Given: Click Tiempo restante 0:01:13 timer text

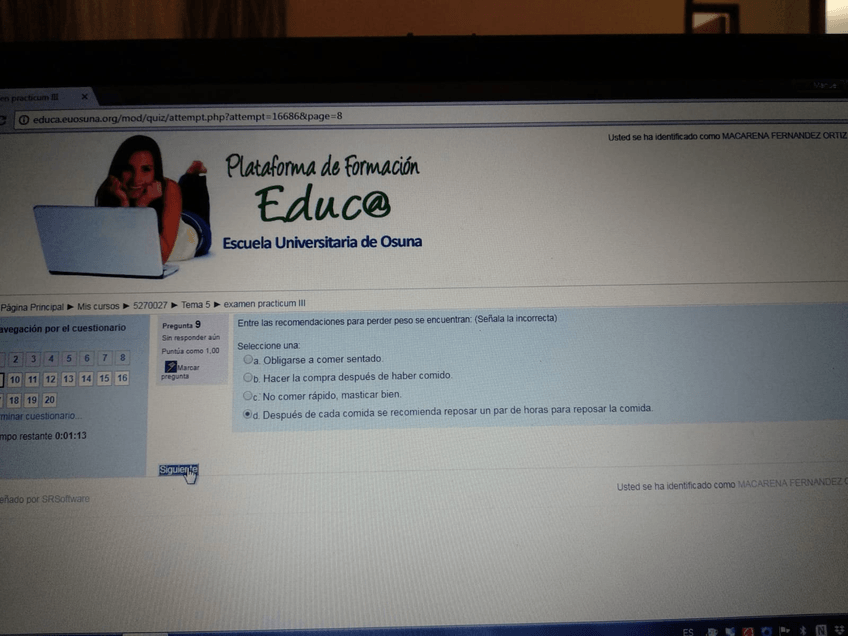Looking at the screenshot, I should tap(43, 436).
